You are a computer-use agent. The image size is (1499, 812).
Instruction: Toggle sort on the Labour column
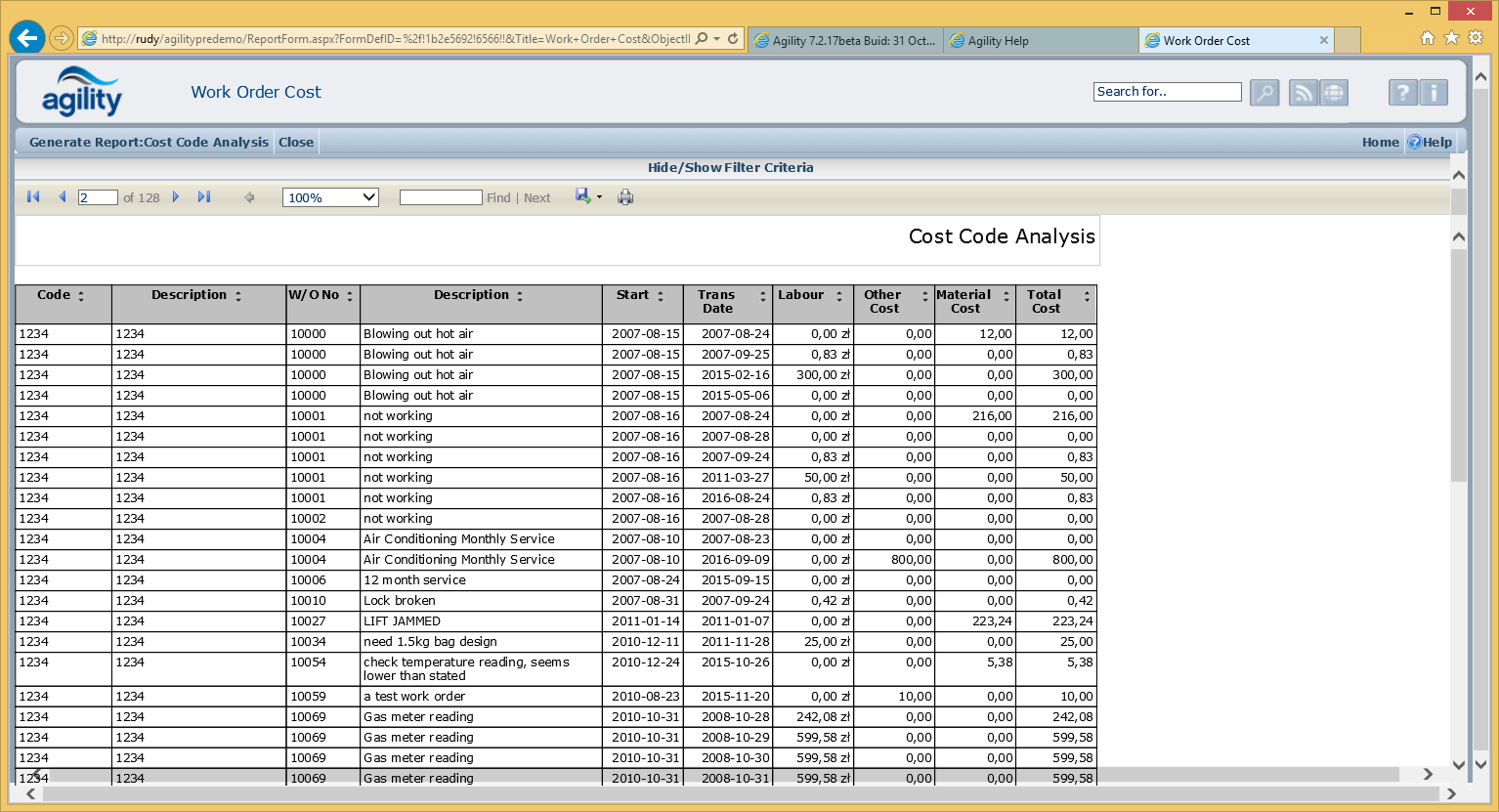coord(838,296)
